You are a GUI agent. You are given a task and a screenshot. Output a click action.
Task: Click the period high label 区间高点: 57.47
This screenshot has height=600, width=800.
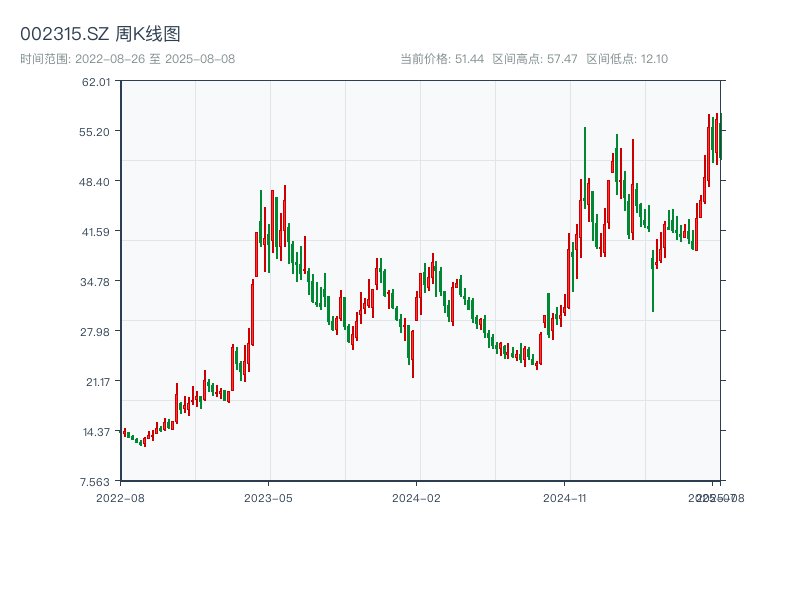535,59
